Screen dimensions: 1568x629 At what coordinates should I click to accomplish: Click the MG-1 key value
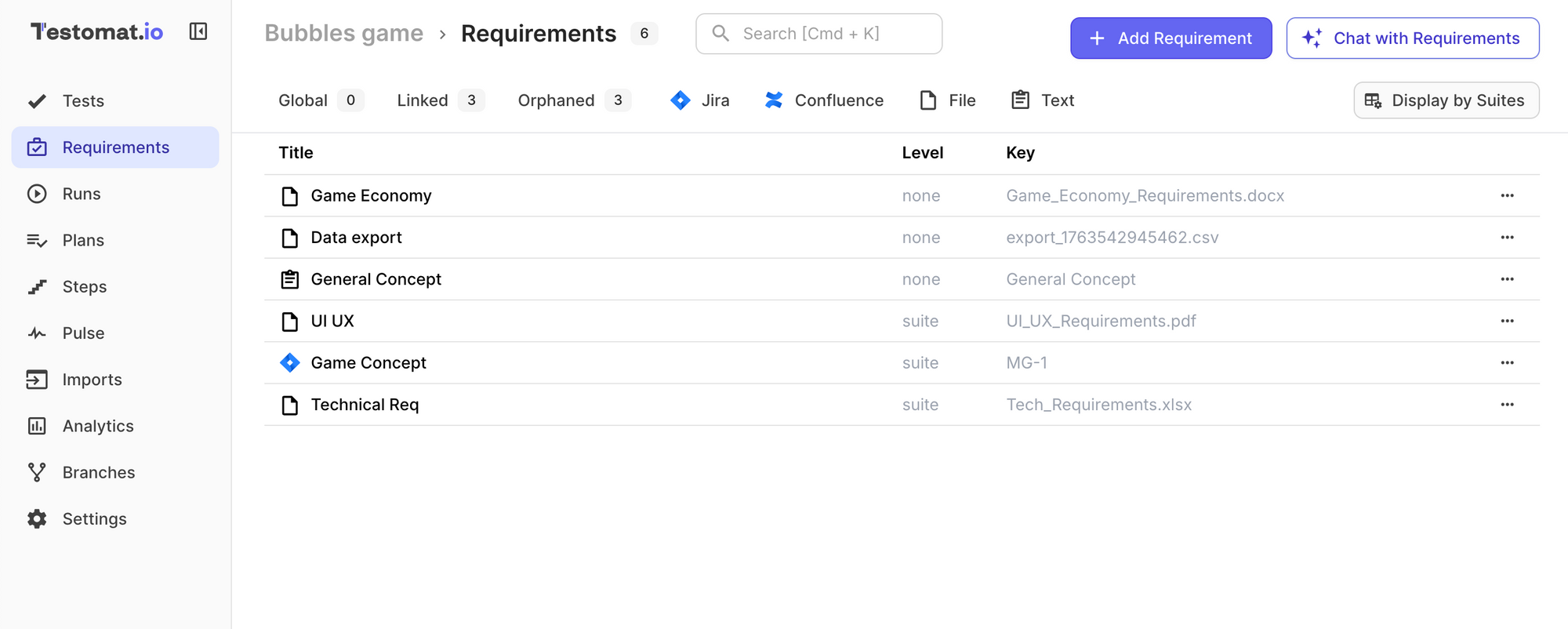click(x=1026, y=363)
